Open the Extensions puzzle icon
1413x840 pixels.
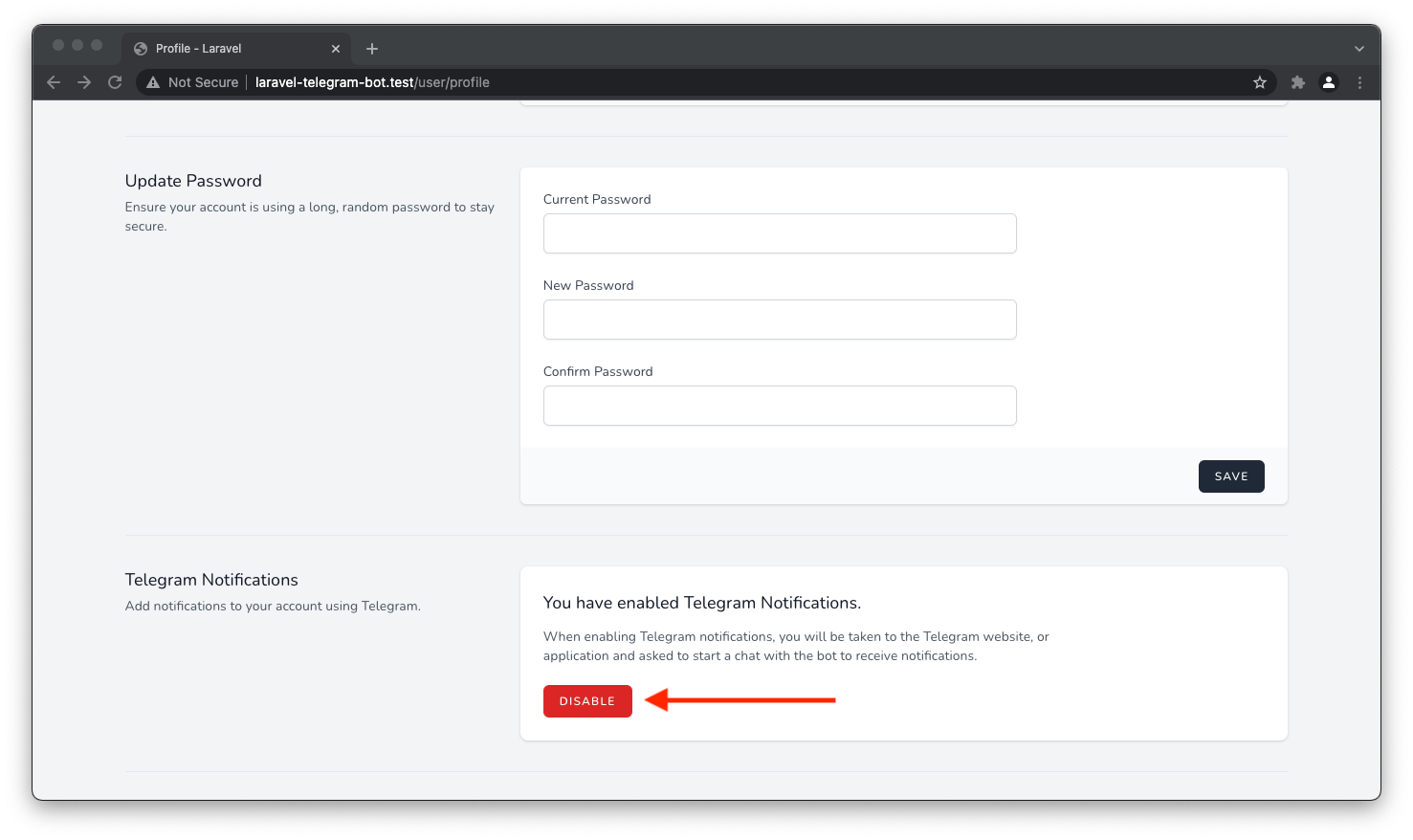click(x=1298, y=82)
